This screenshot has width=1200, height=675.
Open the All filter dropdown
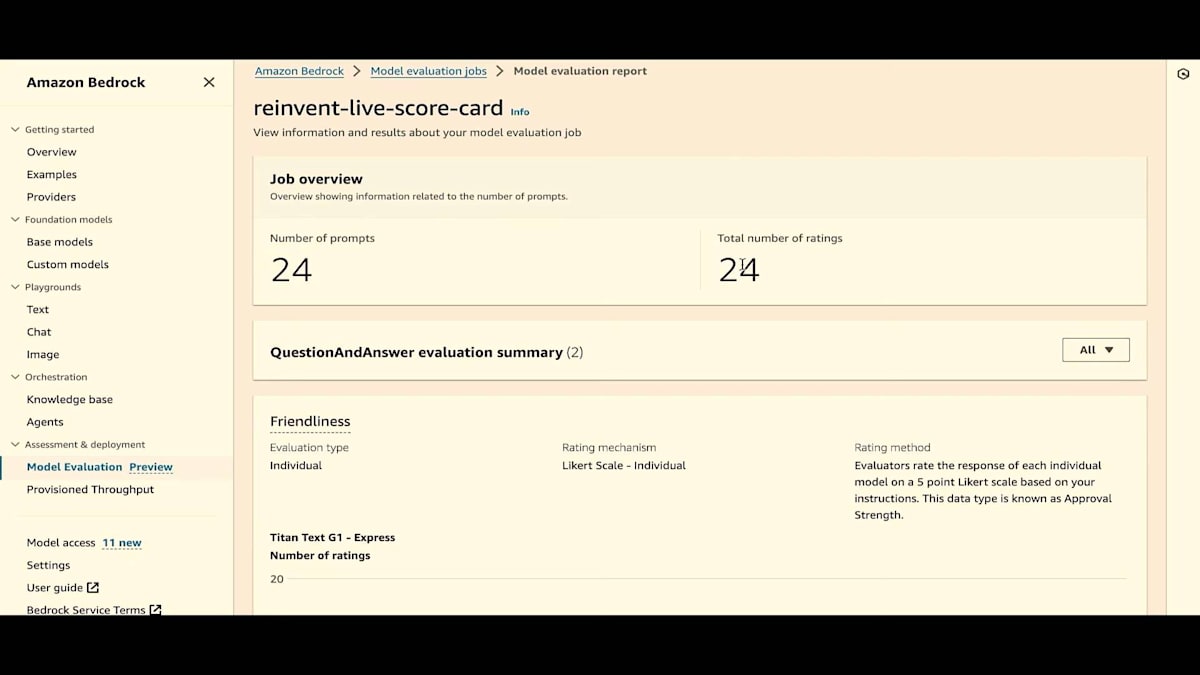[x=1096, y=350]
